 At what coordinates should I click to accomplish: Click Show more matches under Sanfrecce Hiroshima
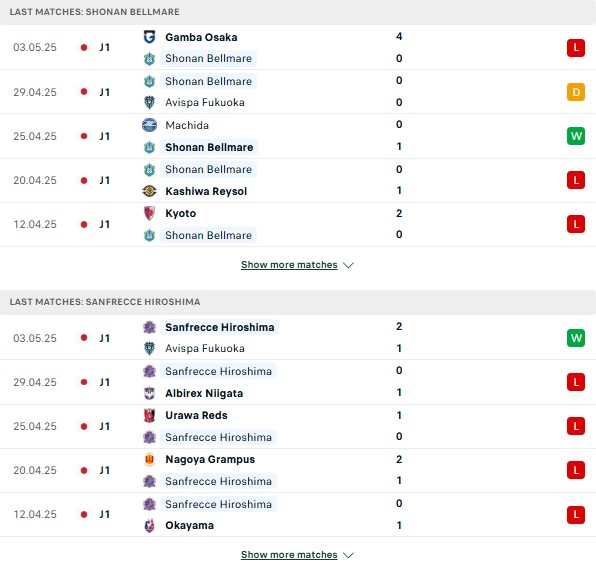coord(289,555)
